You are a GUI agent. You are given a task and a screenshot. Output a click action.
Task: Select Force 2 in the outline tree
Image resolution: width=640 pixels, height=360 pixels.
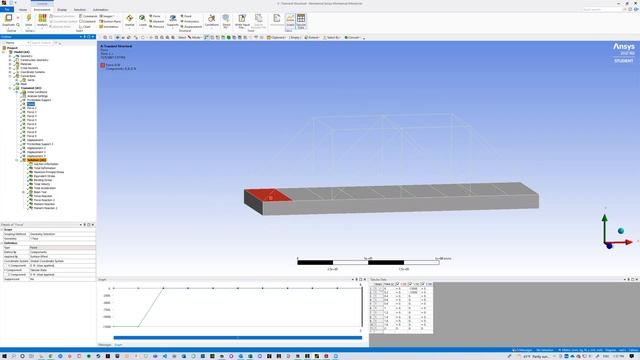pyautogui.click(x=31, y=108)
